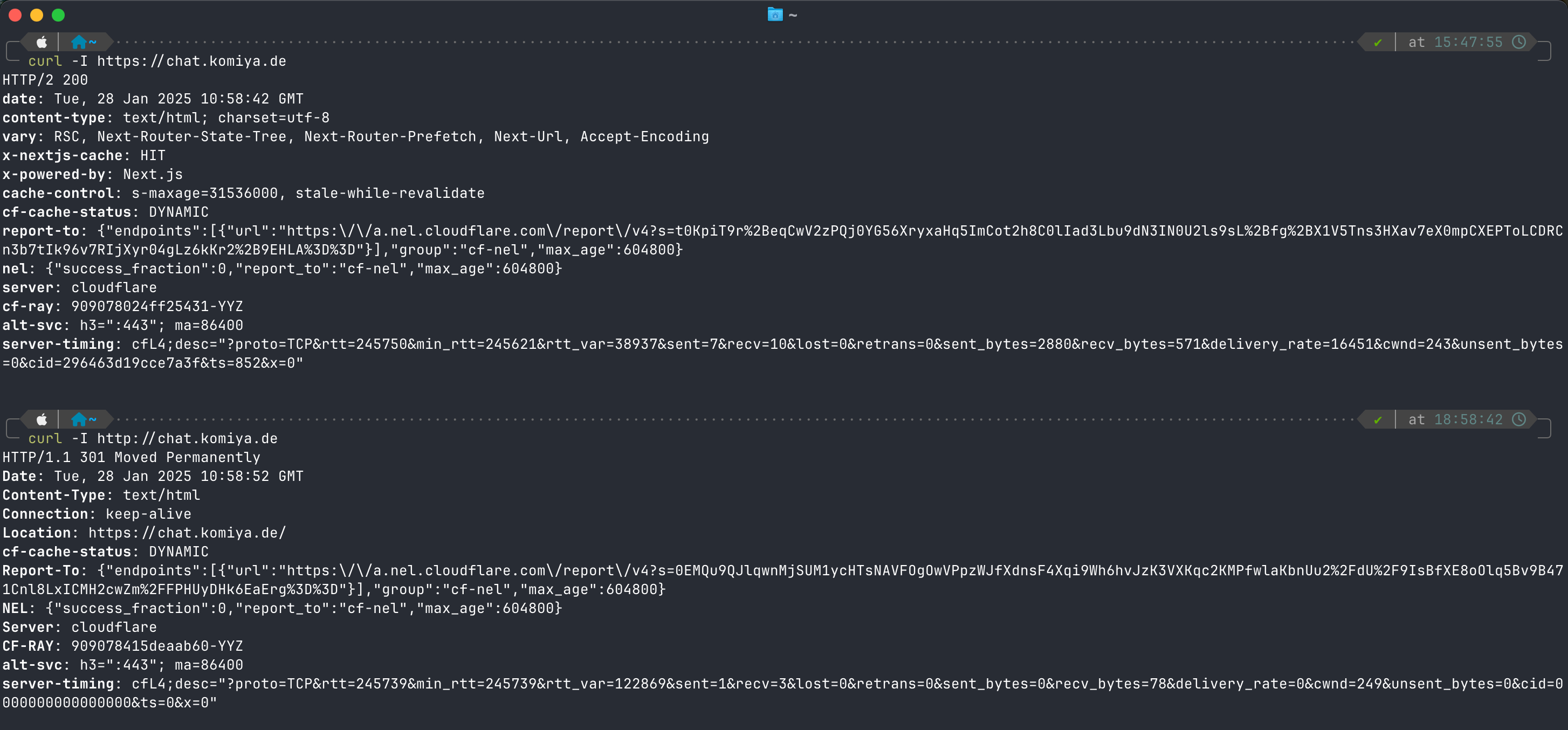This screenshot has width=1568, height=730.
Task: Click the HTTP/2 200 status line
Action: click(45, 80)
